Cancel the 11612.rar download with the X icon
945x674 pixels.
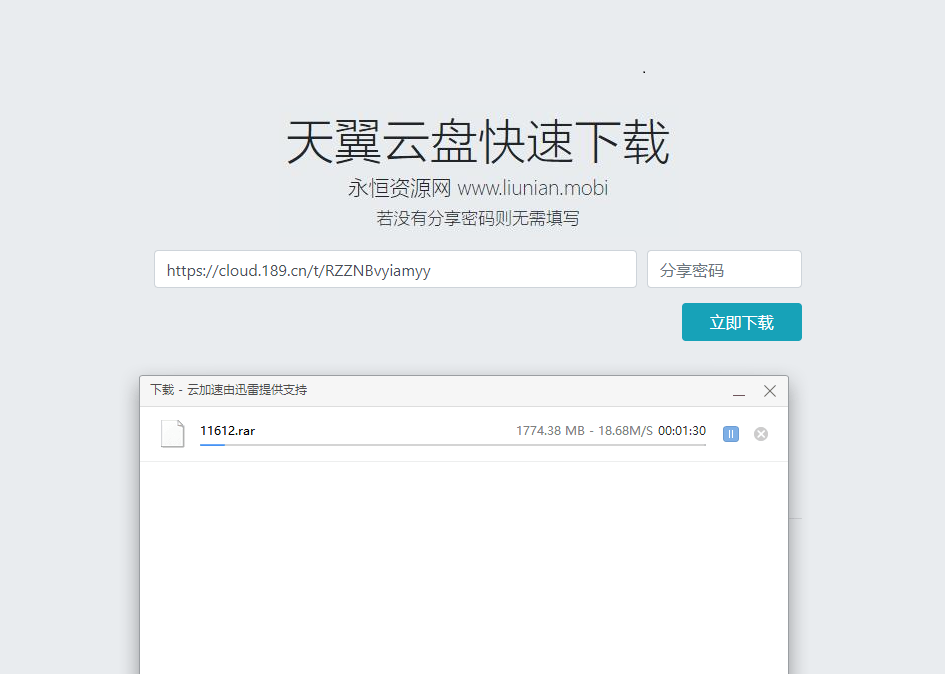click(x=760, y=433)
